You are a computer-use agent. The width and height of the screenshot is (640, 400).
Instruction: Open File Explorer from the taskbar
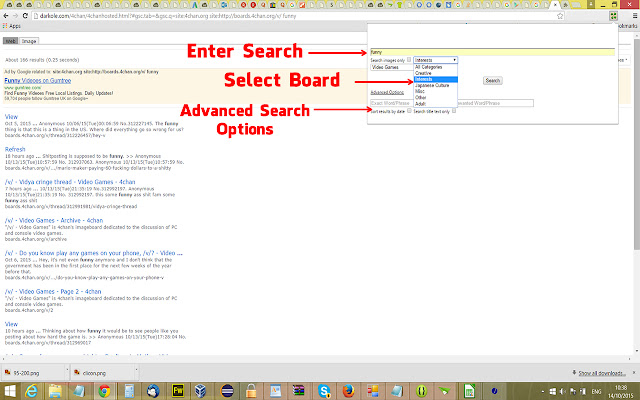55,391
